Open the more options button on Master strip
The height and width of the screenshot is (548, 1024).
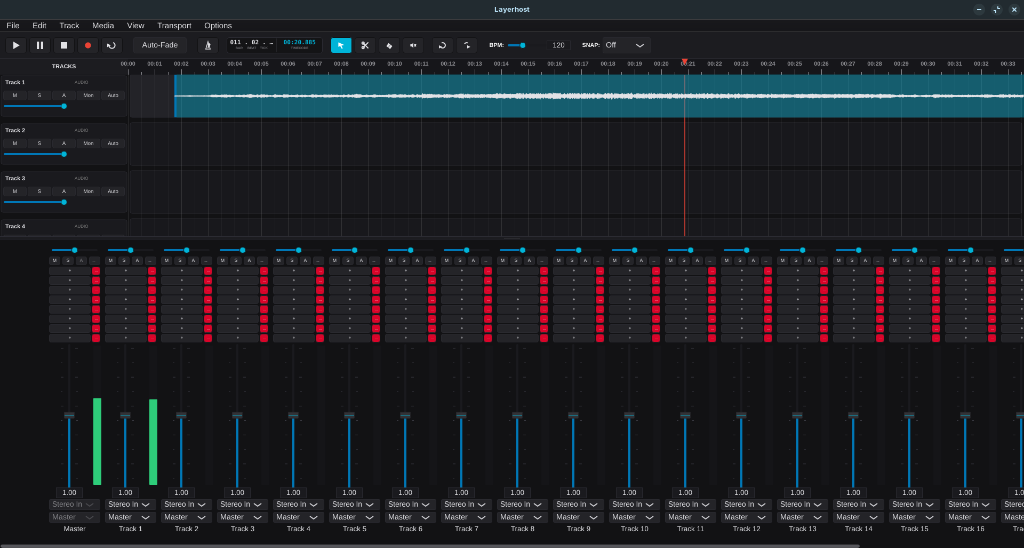(95, 261)
